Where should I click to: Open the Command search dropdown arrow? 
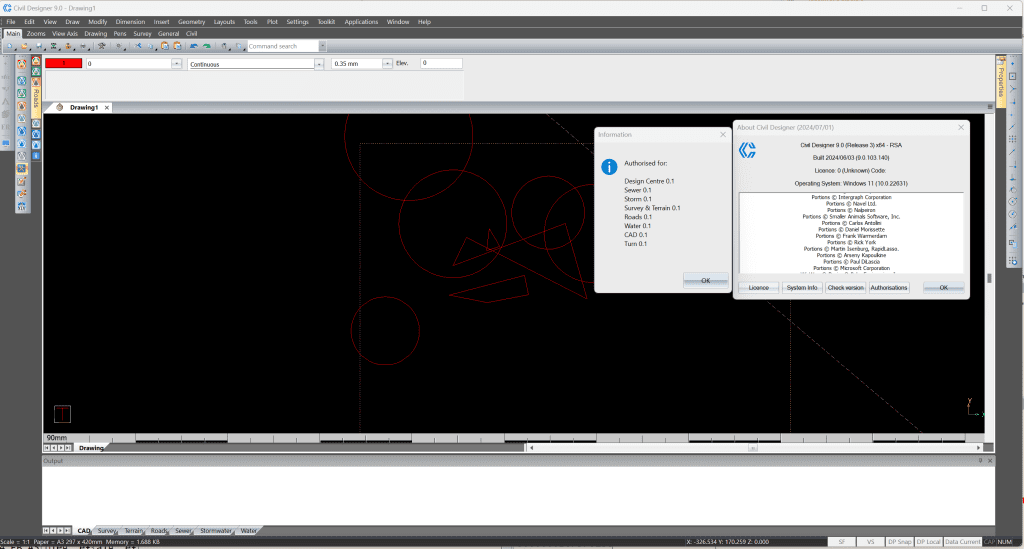click(x=321, y=46)
